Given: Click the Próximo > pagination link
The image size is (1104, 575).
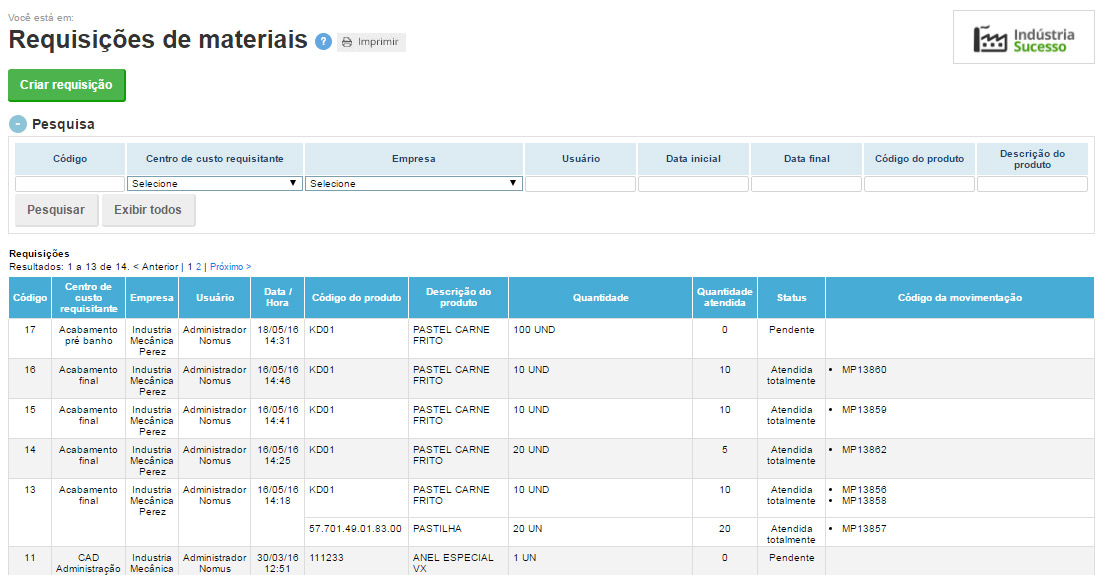Looking at the screenshot, I should pyautogui.click(x=231, y=267).
